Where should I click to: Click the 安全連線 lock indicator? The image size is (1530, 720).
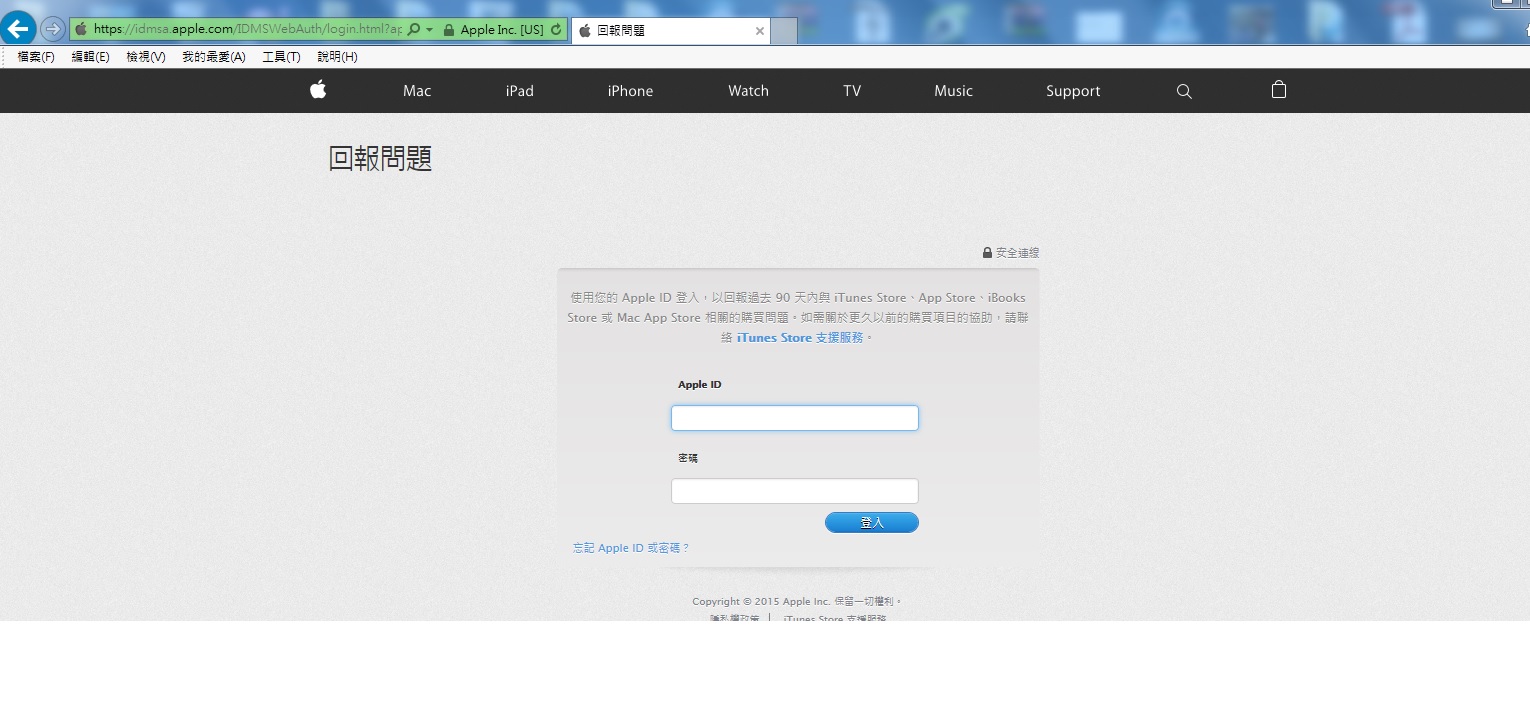click(x=1011, y=253)
